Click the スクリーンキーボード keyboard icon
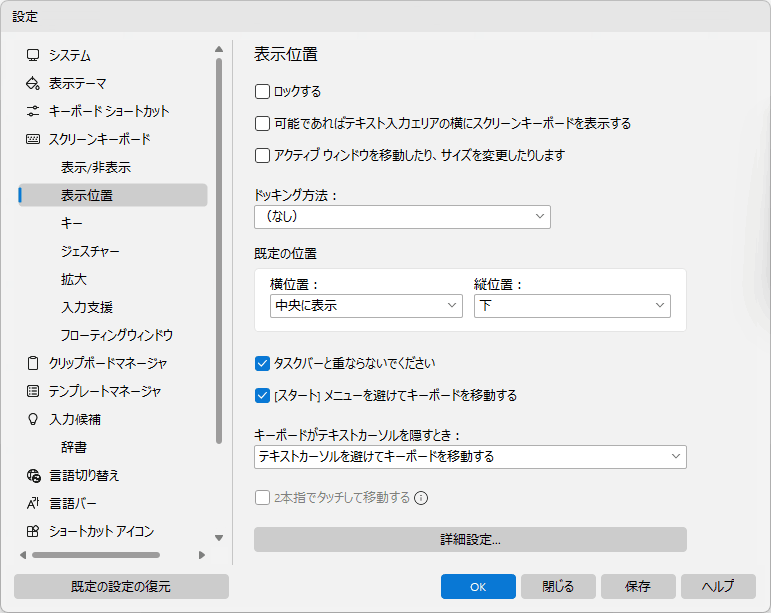Screen dimensions: 771x613 (x=33, y=139)
